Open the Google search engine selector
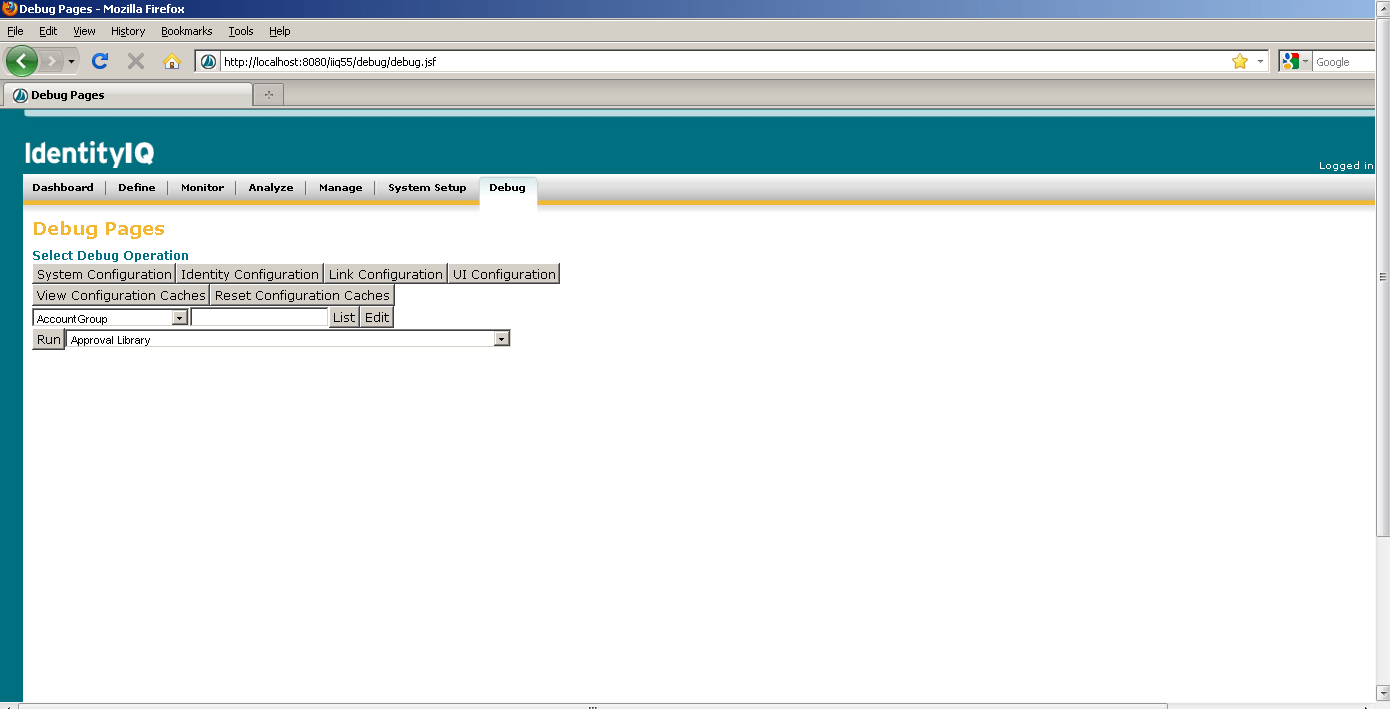Image resolution: width=1390 pixels, height=709 pixels. [1295, 62]
